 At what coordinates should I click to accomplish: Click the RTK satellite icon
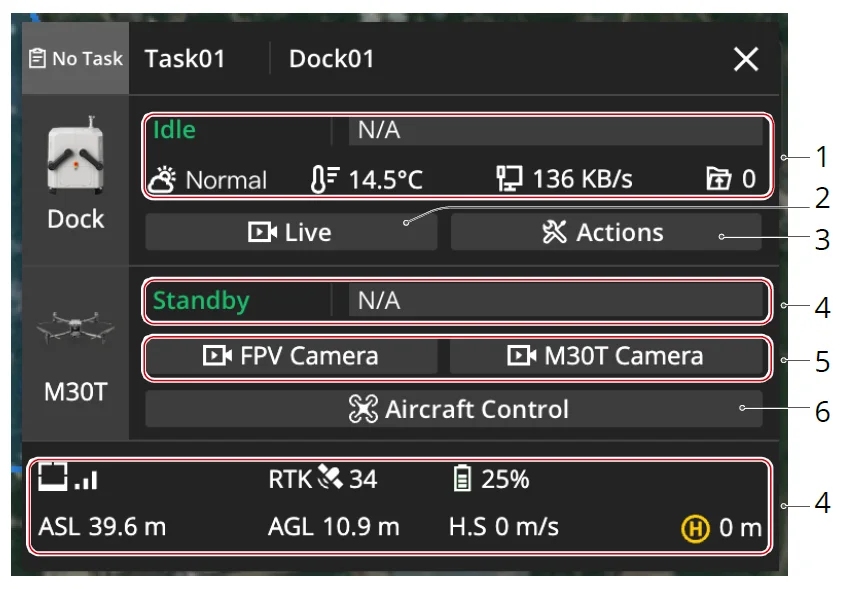(x=331, y=479)
